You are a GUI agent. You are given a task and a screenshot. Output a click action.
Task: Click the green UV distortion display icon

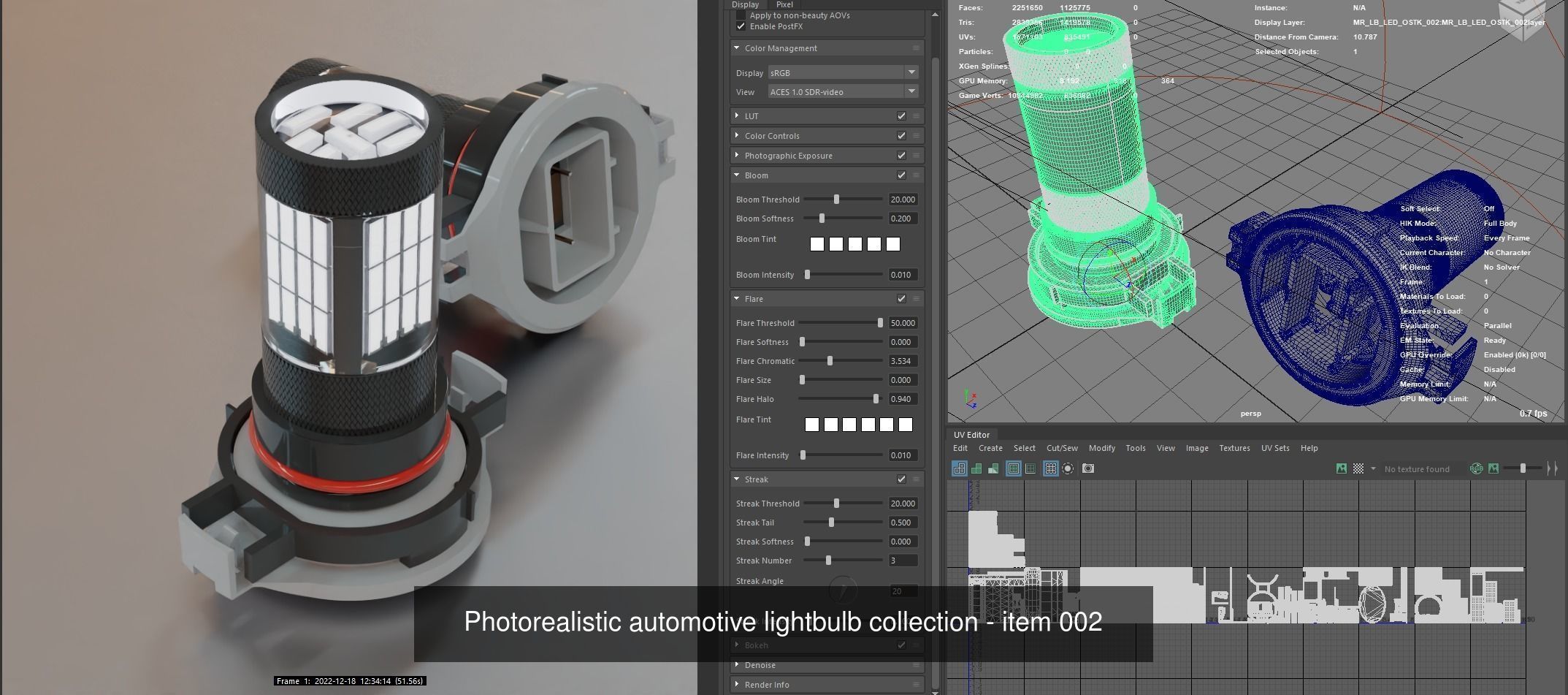(x=993, y=468)
